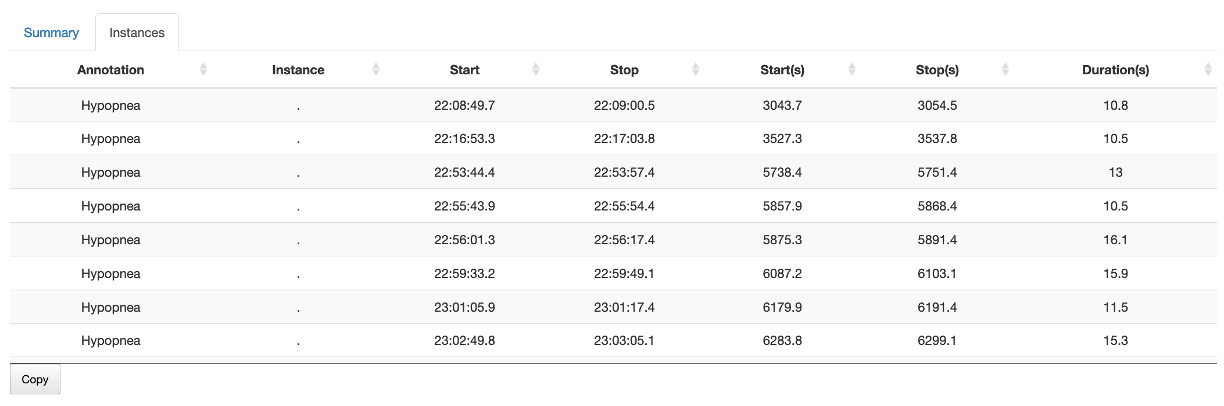Click the 6087.2 Start(s) value

tap(782, 274)
